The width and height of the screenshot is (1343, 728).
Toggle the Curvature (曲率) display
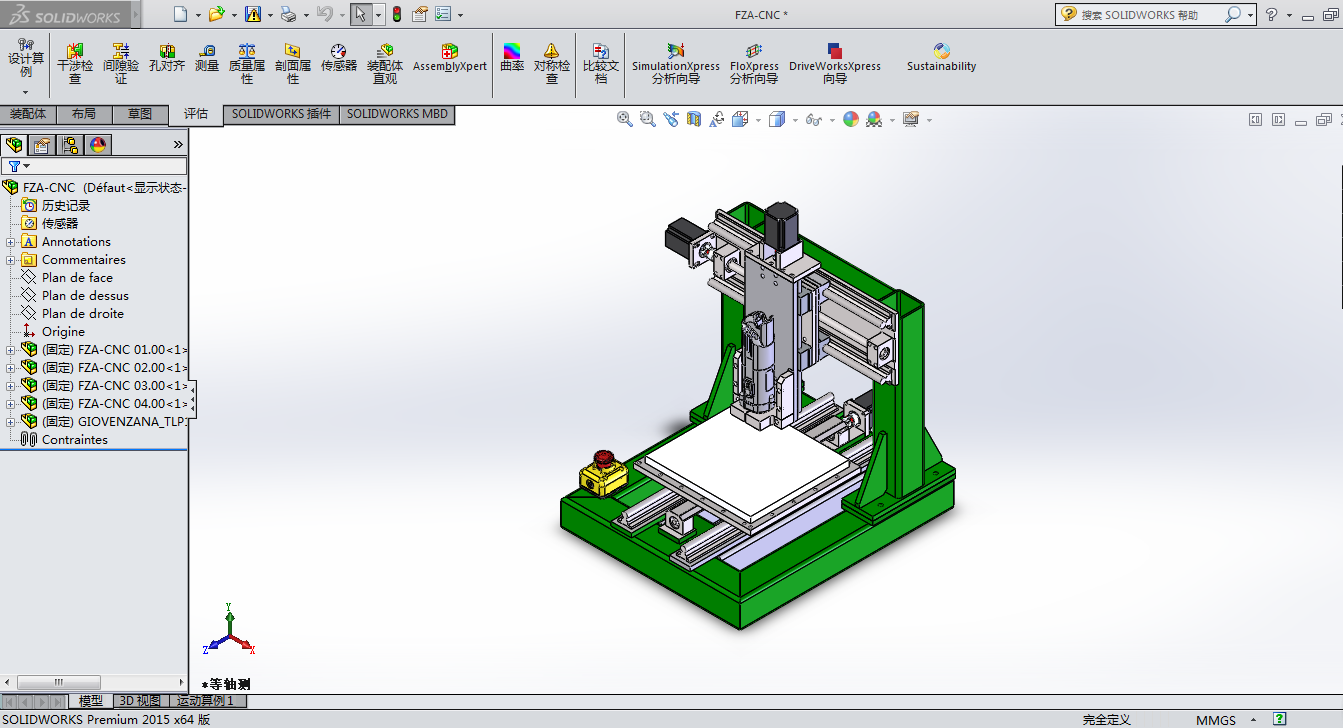click(x=512, y=58)
